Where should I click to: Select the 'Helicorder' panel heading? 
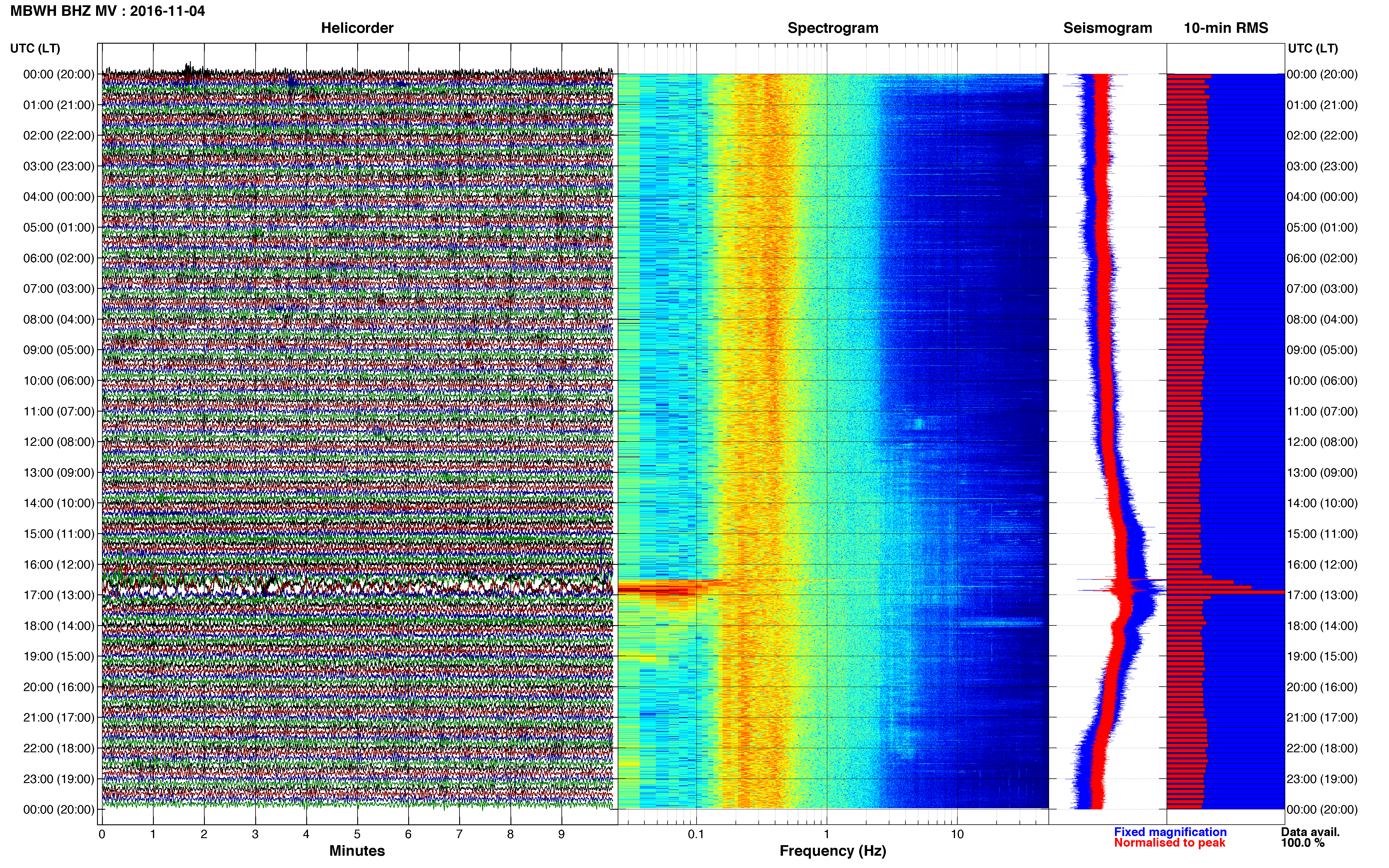coord(357,28)
